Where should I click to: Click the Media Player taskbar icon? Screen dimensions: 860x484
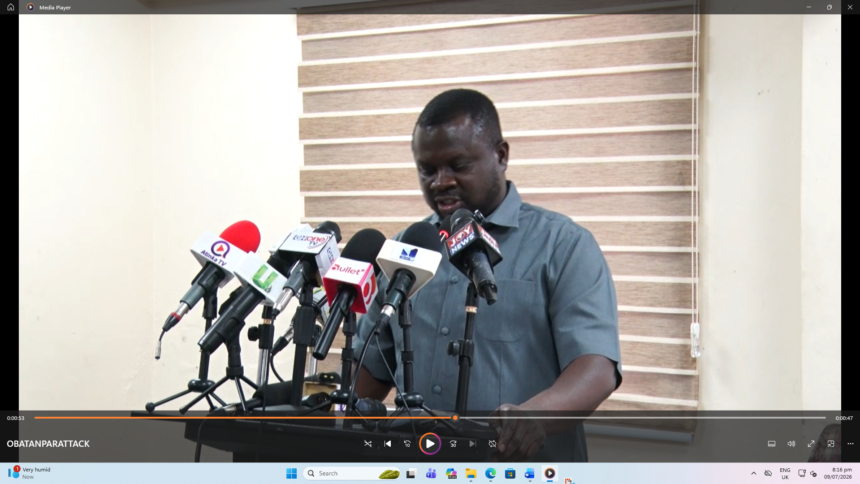(x=550, y=473)
